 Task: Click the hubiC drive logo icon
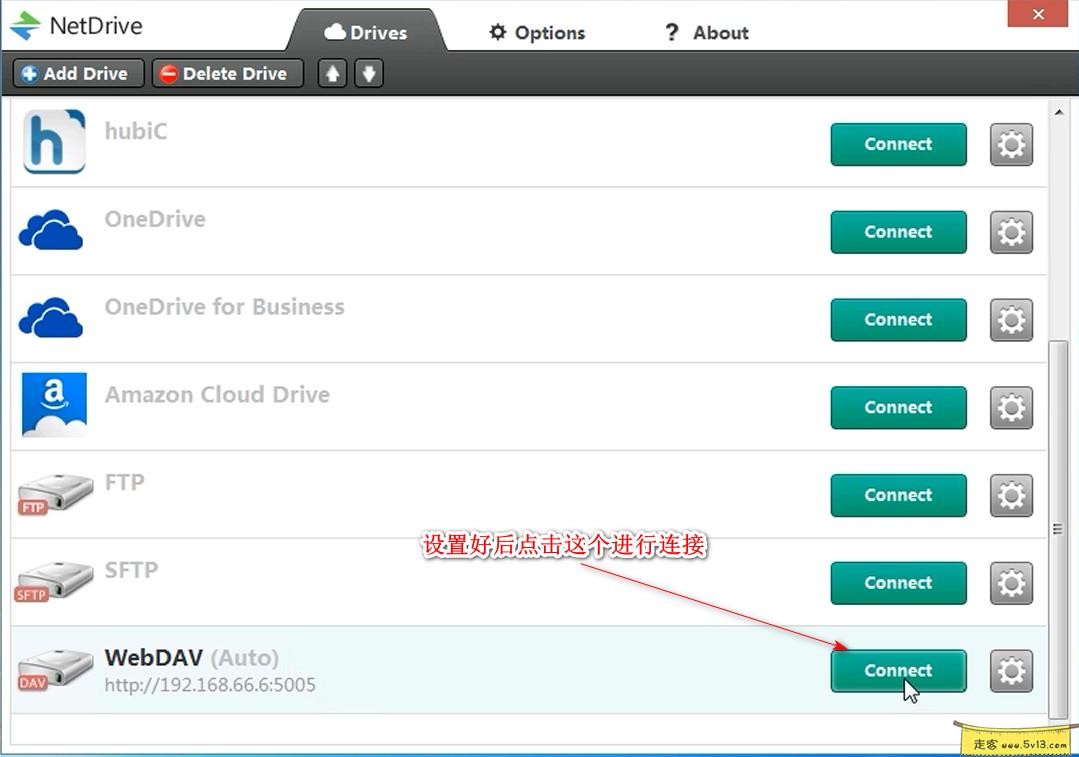(x=54, y=142)
